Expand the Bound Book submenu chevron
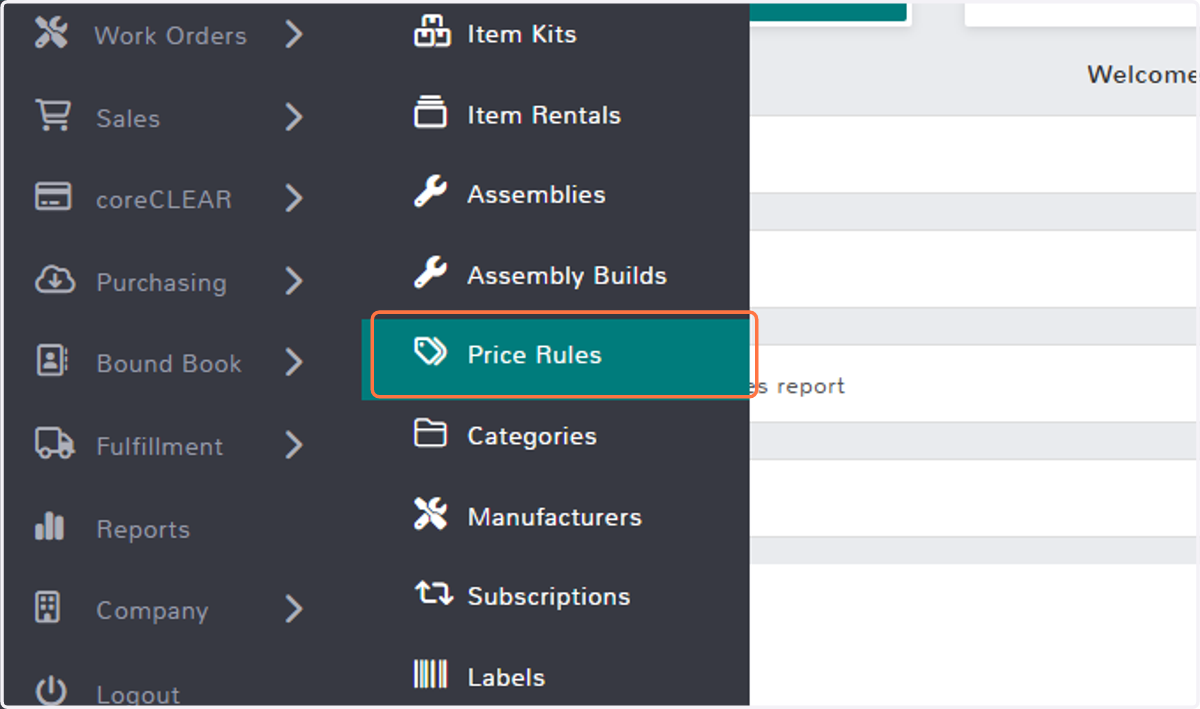This screenshot has width=1200, height=709. 293,362
